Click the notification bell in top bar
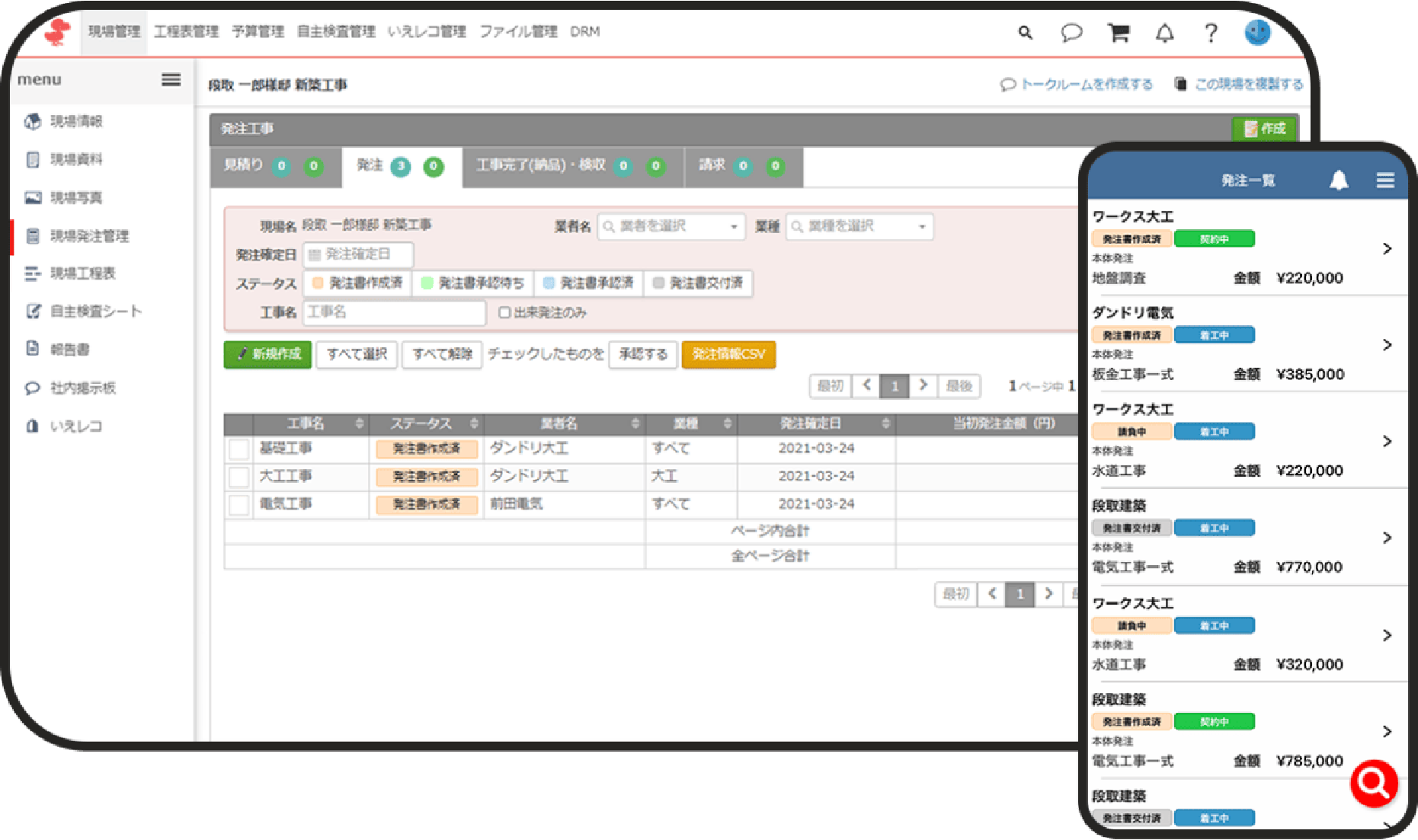Image resolution: width=1418 pixels, height=840 pixels. click(1164, 33)
